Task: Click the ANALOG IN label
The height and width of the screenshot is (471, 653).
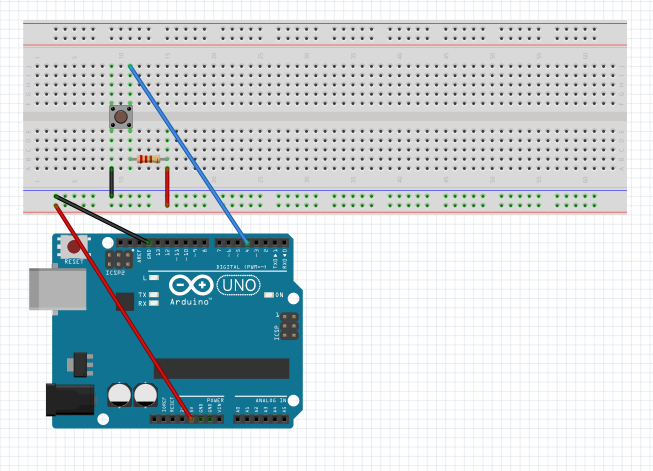Action: click(x=271, y=400)
